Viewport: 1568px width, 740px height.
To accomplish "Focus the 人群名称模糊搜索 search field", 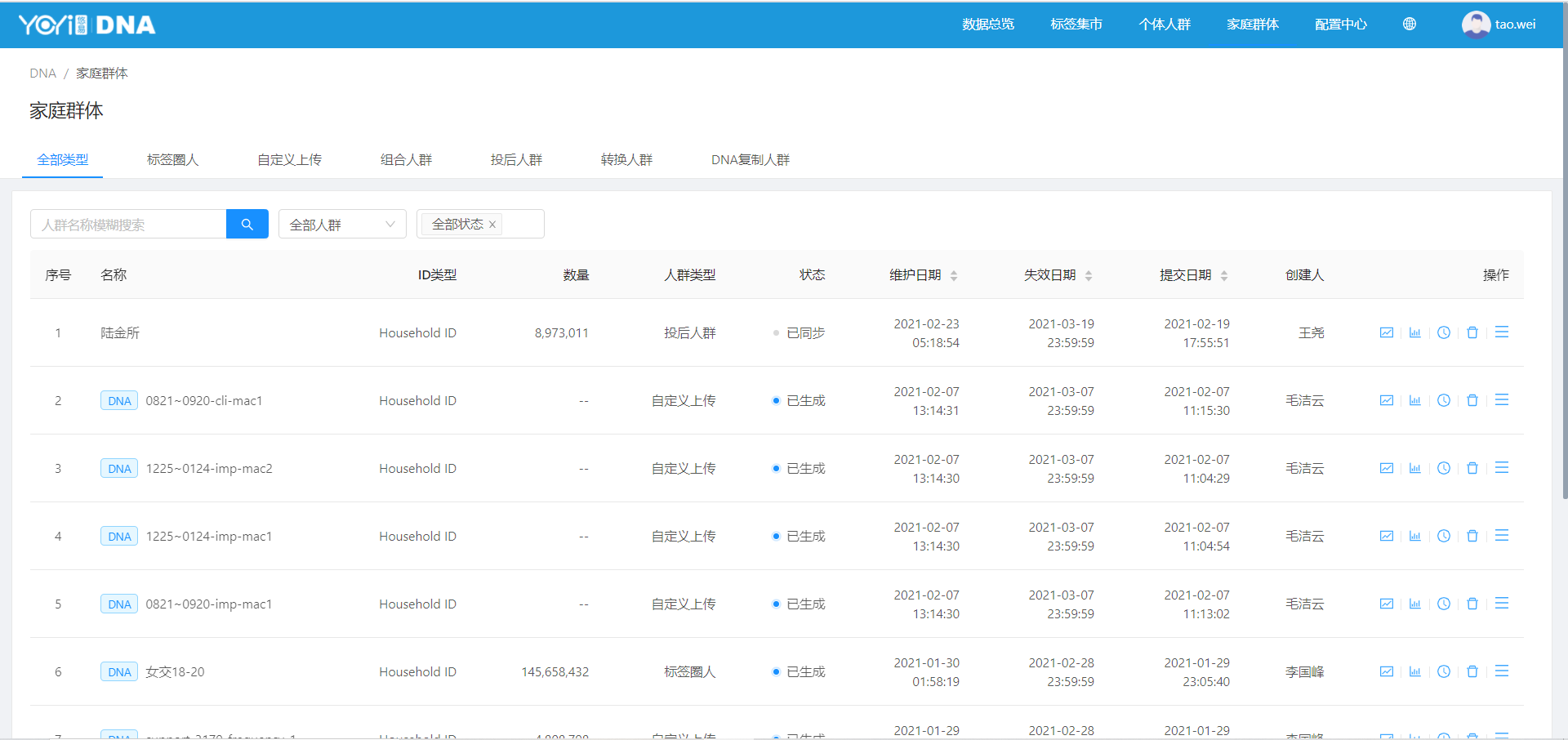I will 128,224.
